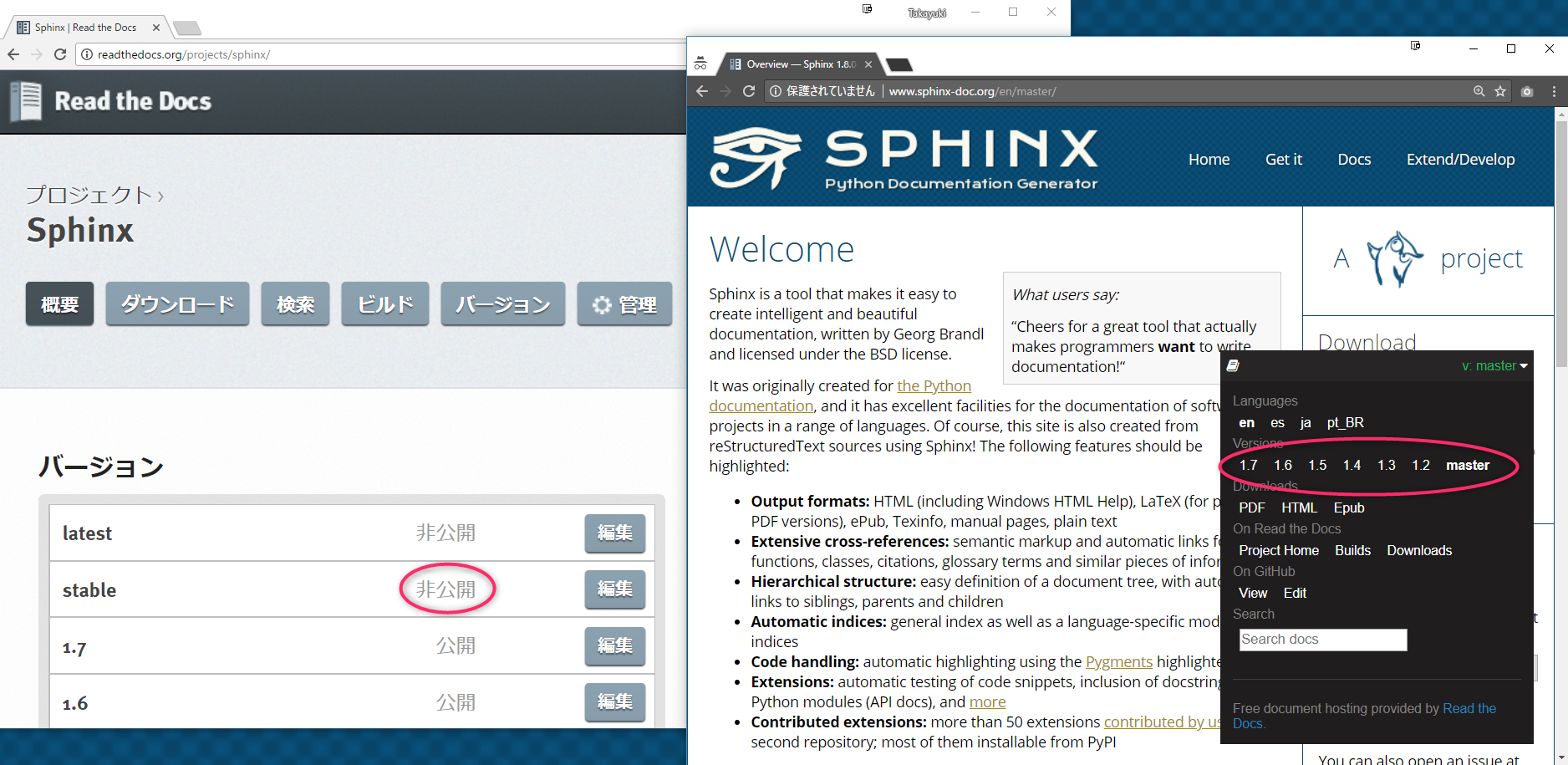Screen dimensions: 1568x765
Task: Go forward in Sphinx overview browser window
Action: pyautogui.click(x=725, y=91)
